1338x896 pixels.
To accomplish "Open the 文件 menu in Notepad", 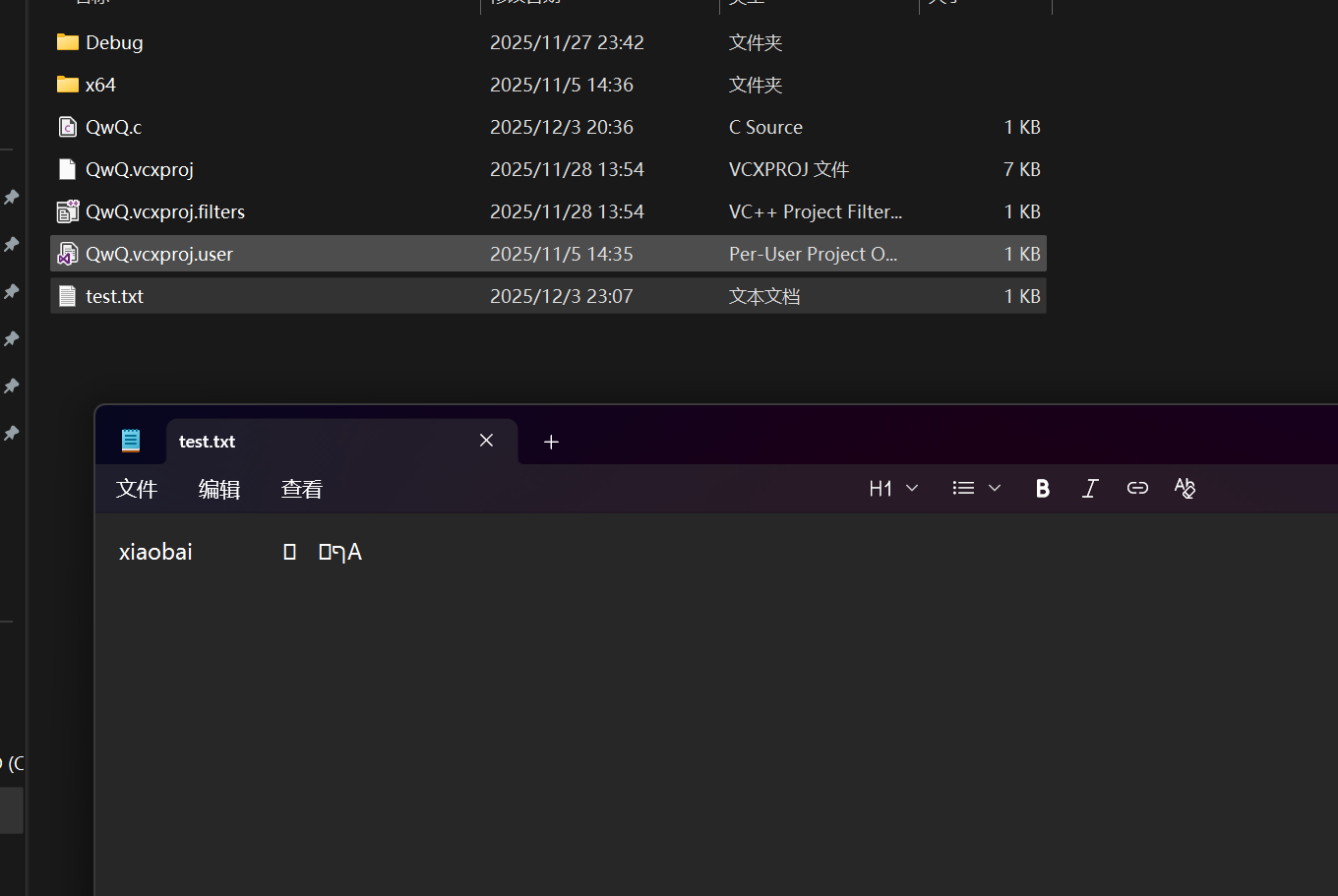I will pos(137,489).
